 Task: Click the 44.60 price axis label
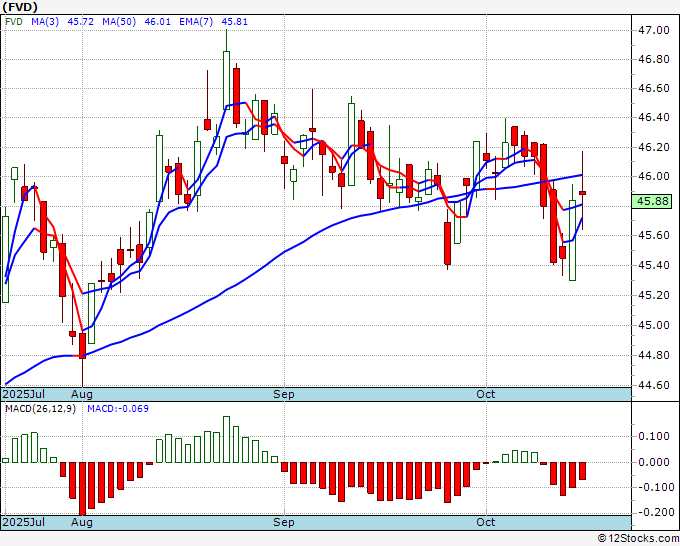click(x=654, y=386)
